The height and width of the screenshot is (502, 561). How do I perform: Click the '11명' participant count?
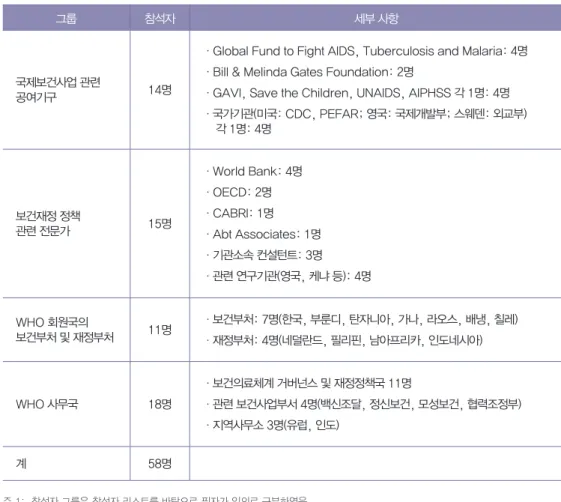pyautogui.click(x=160, y=330)
